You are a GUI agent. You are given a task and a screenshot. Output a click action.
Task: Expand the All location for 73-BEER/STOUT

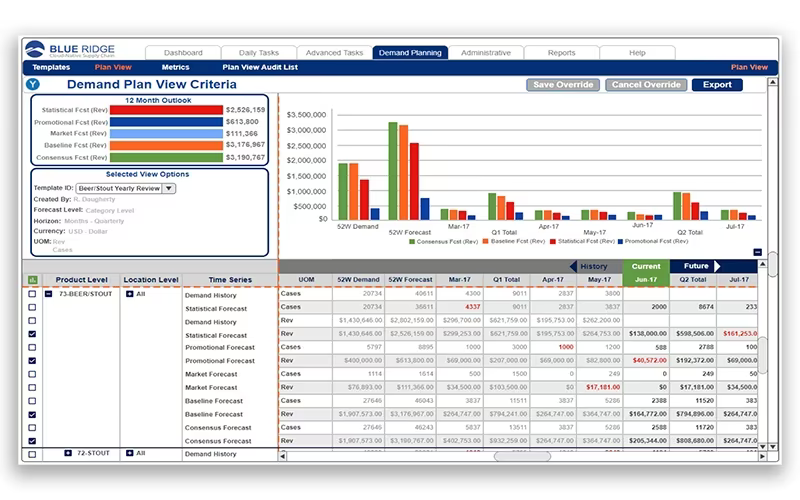(130, 294)
